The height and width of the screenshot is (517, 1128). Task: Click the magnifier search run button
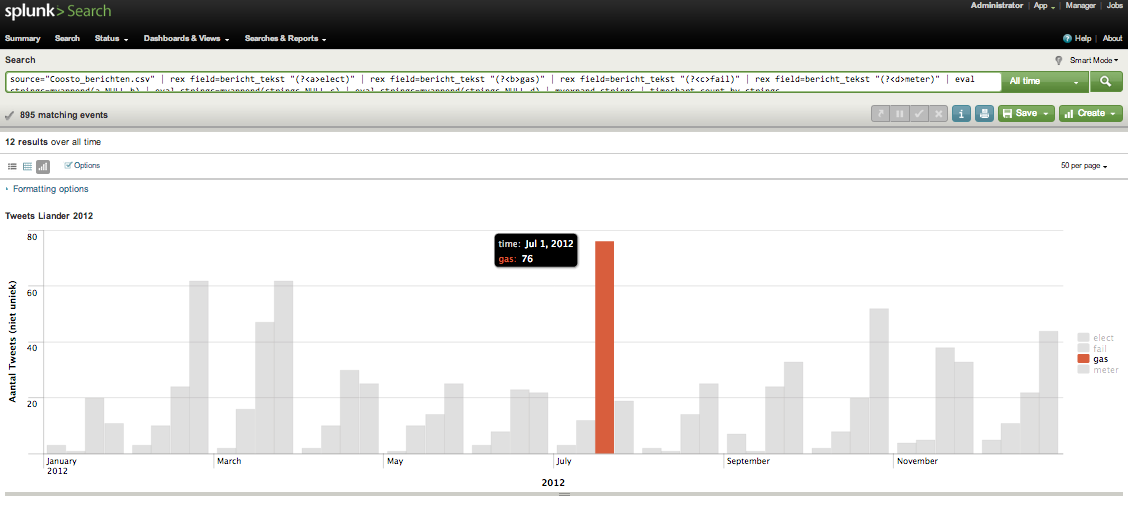click(1105, 82)
